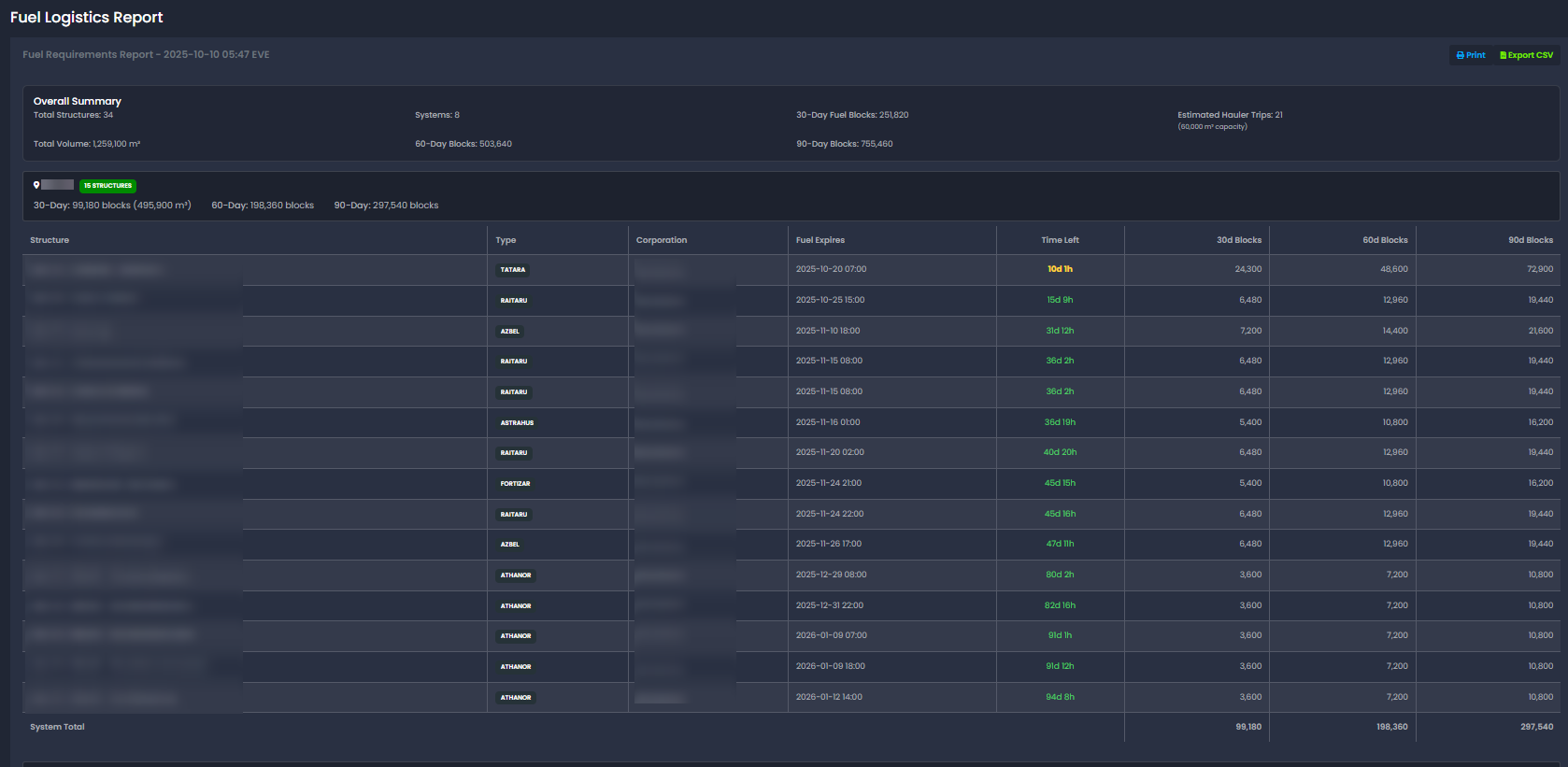This screenshot has height=767, width=1568.
Task: Click the location pin icon beside system name
Action: (x=36, y=185)
